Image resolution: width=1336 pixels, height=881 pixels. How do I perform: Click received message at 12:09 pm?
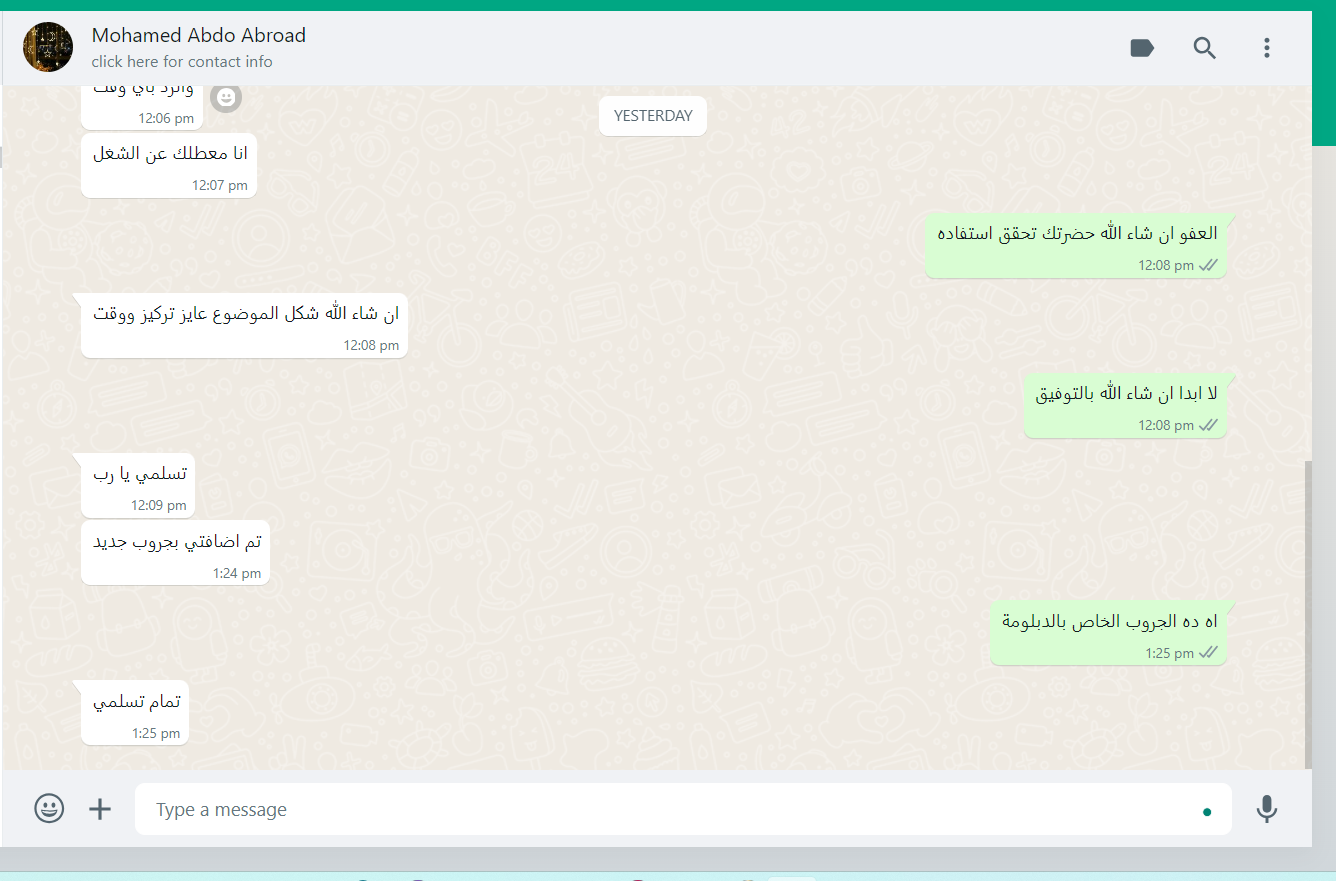pos(138,484)
